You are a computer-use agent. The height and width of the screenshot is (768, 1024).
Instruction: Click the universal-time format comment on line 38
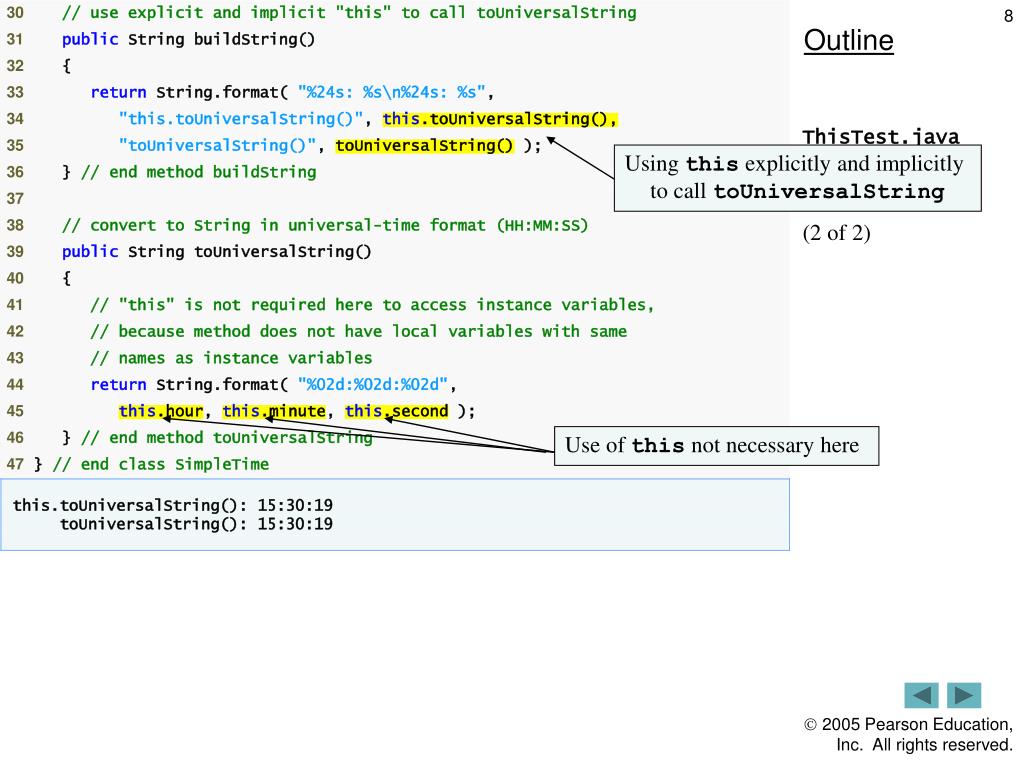pyautogui.click(x=325, y=225)
